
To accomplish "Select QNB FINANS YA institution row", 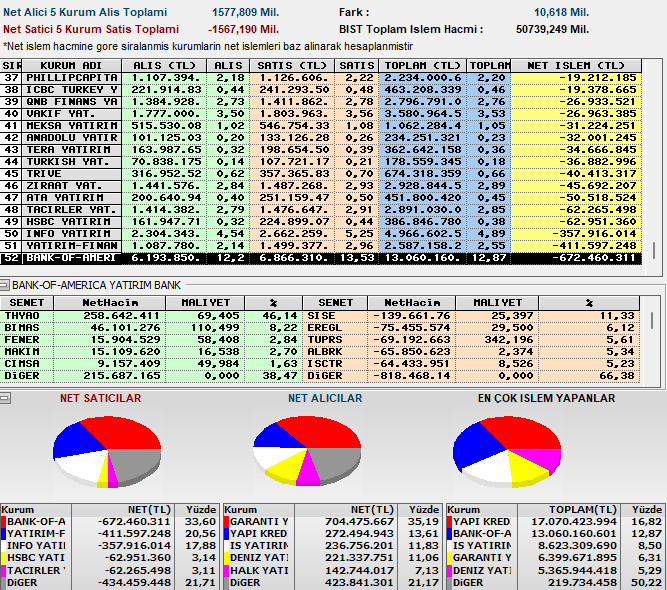I will coord(321,102).
